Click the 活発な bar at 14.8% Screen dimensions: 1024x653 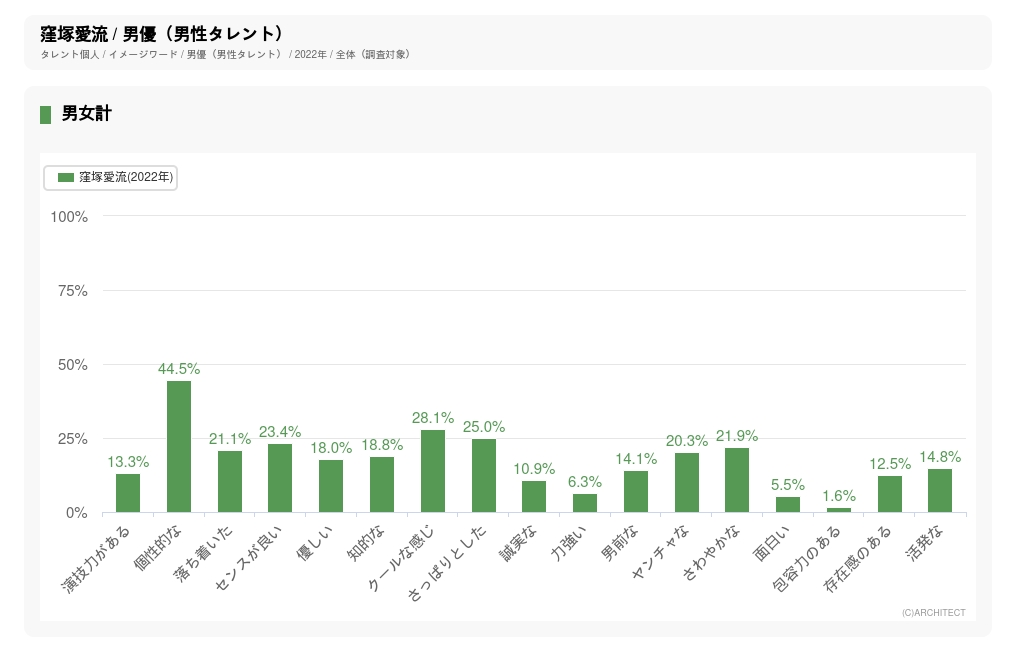point(940,491)
